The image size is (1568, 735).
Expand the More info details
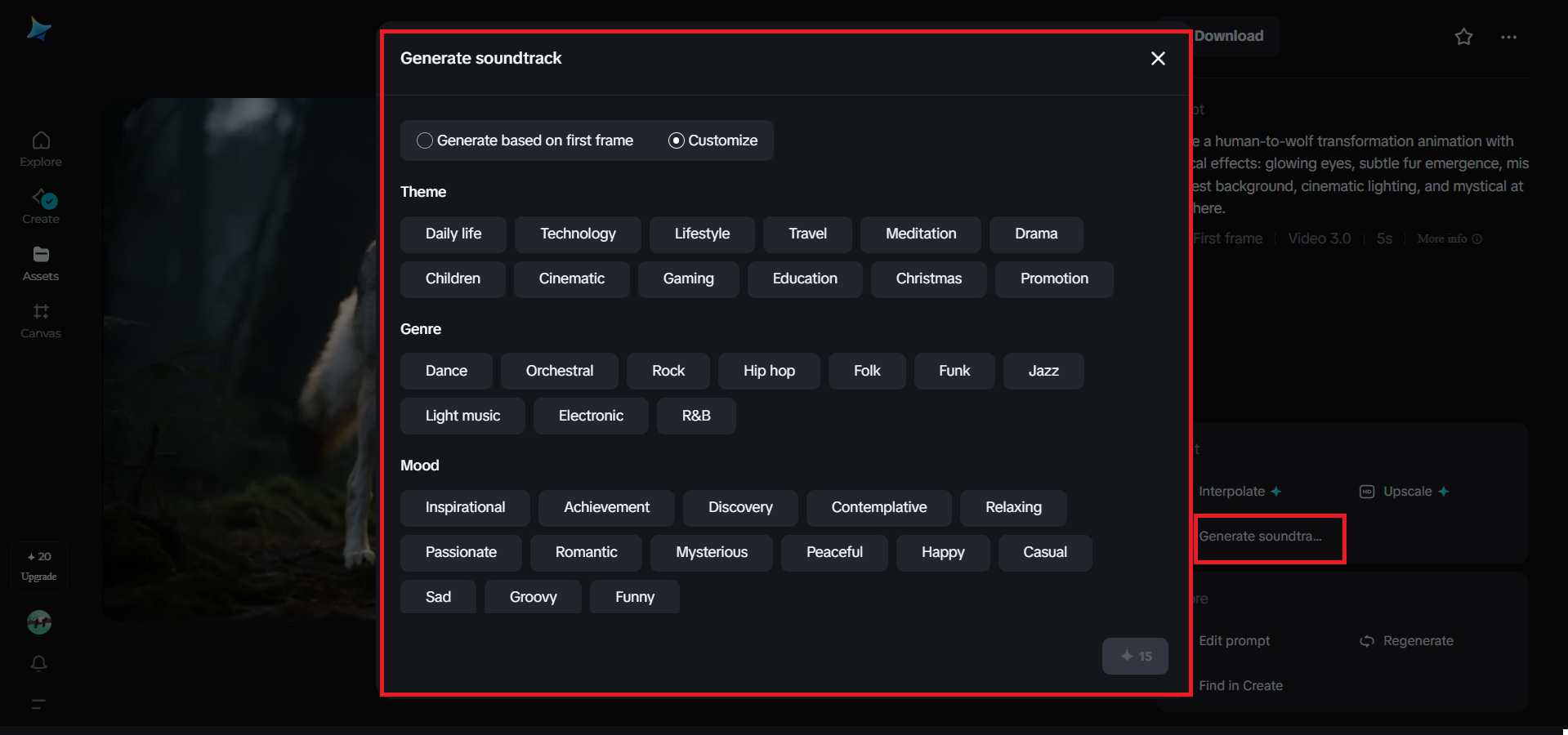point(1448,238)
